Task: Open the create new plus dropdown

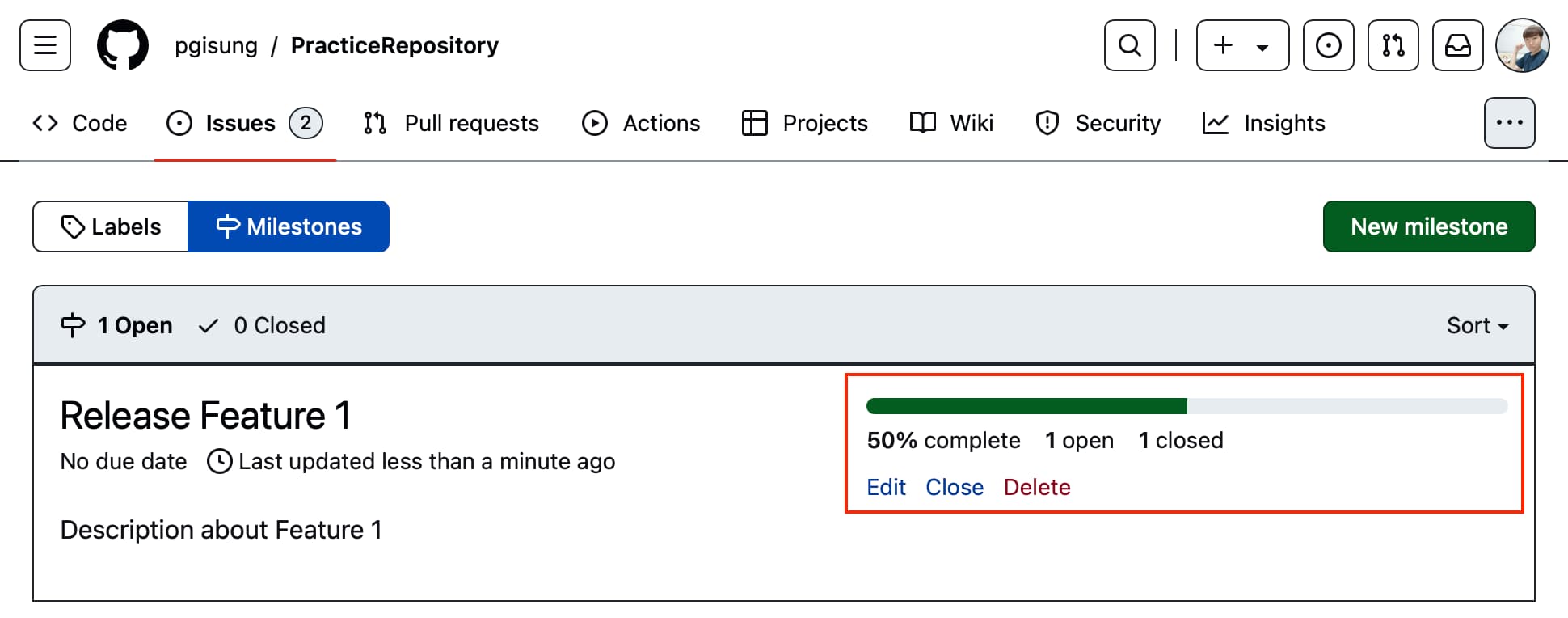Action: [1243, 45]
